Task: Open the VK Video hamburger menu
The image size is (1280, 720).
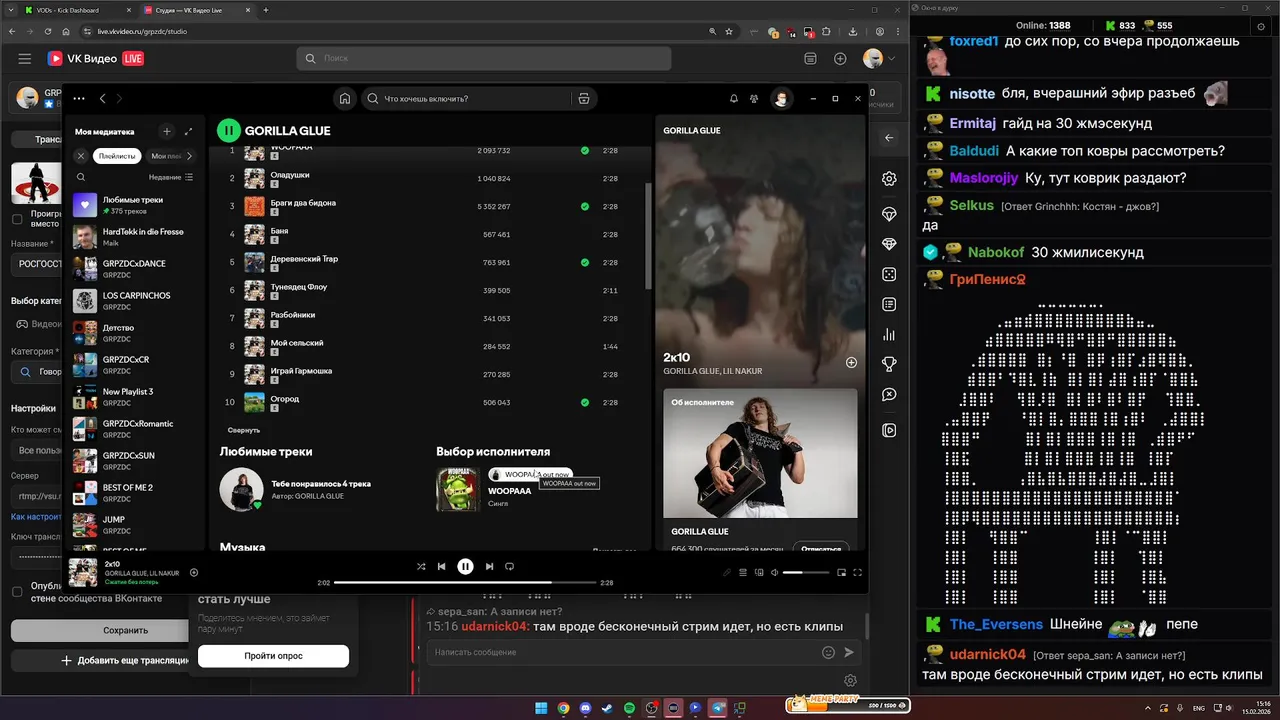Action: [25, 59]
